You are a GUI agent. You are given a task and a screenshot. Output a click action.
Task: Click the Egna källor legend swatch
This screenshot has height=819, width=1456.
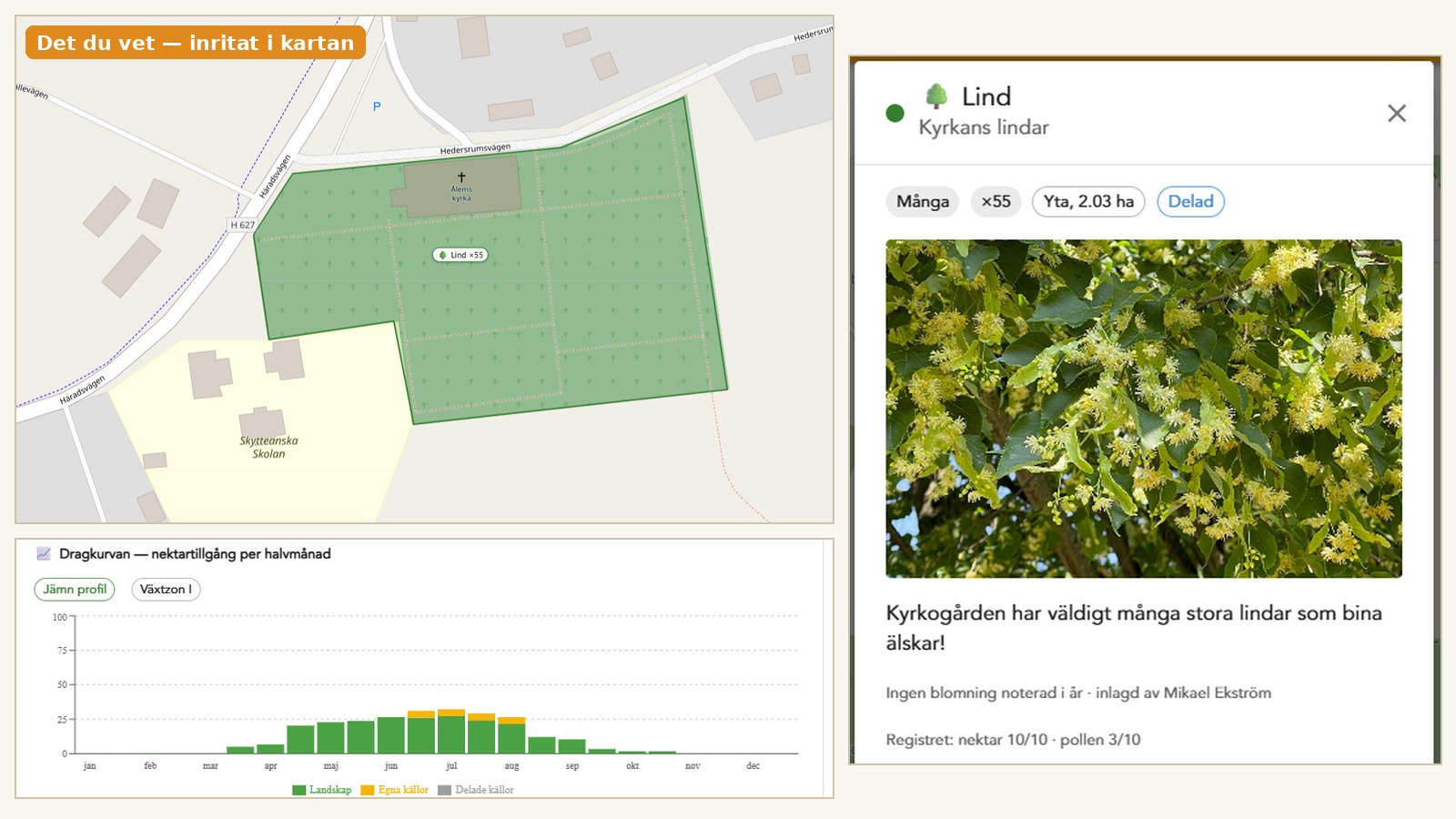pos(368,790)
